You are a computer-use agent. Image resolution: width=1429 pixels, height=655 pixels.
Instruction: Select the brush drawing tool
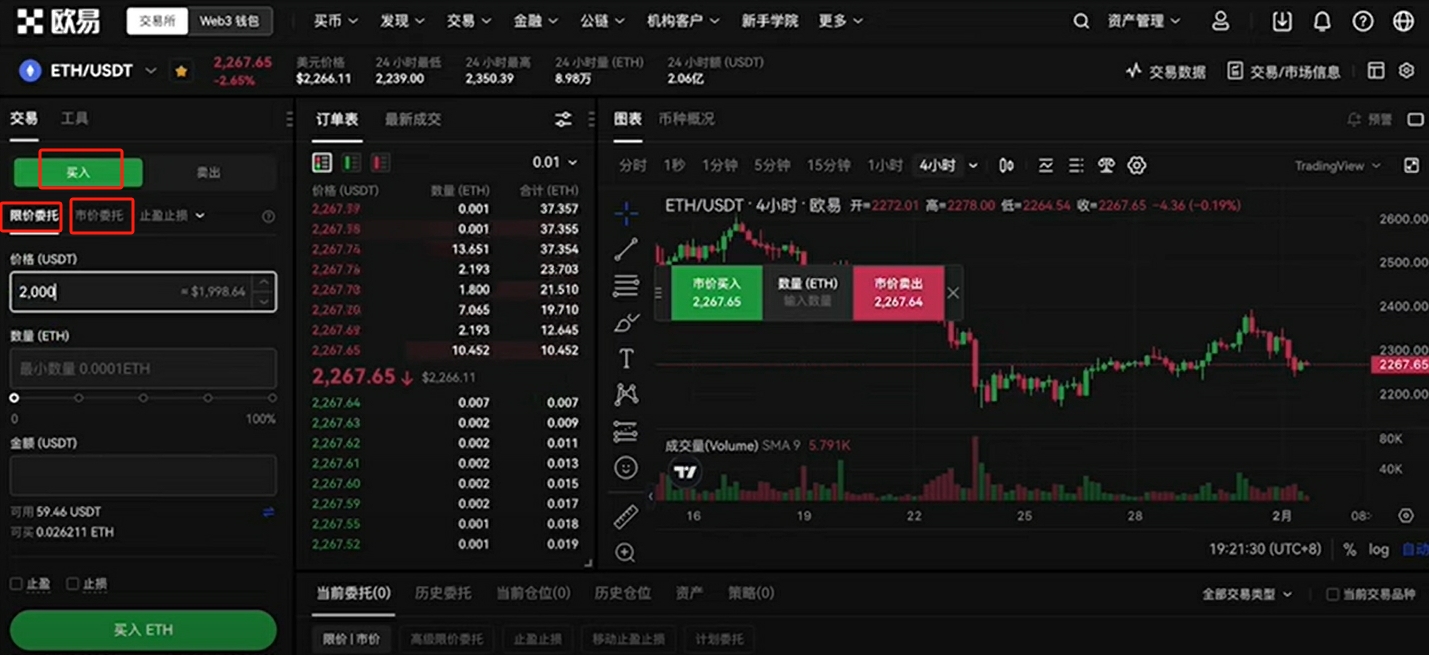click(626, 322)
